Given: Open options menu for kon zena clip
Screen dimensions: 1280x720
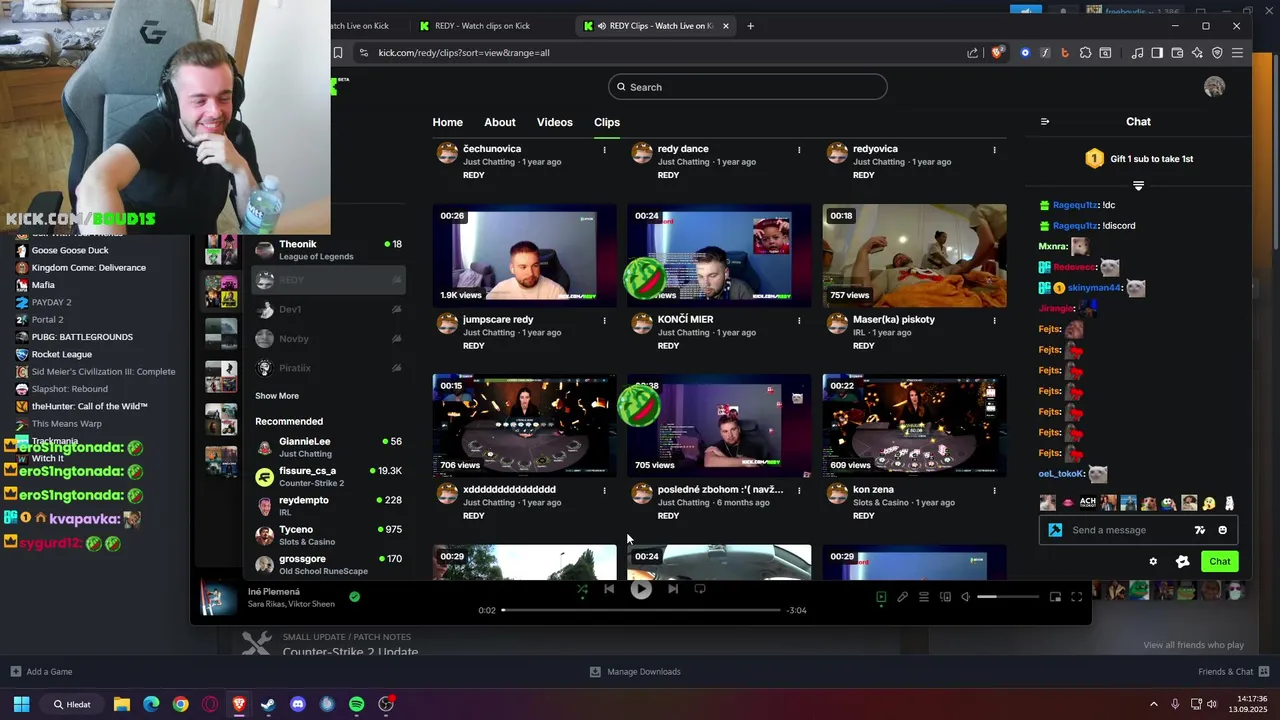Looking at the screenshot, I should 994,491.
